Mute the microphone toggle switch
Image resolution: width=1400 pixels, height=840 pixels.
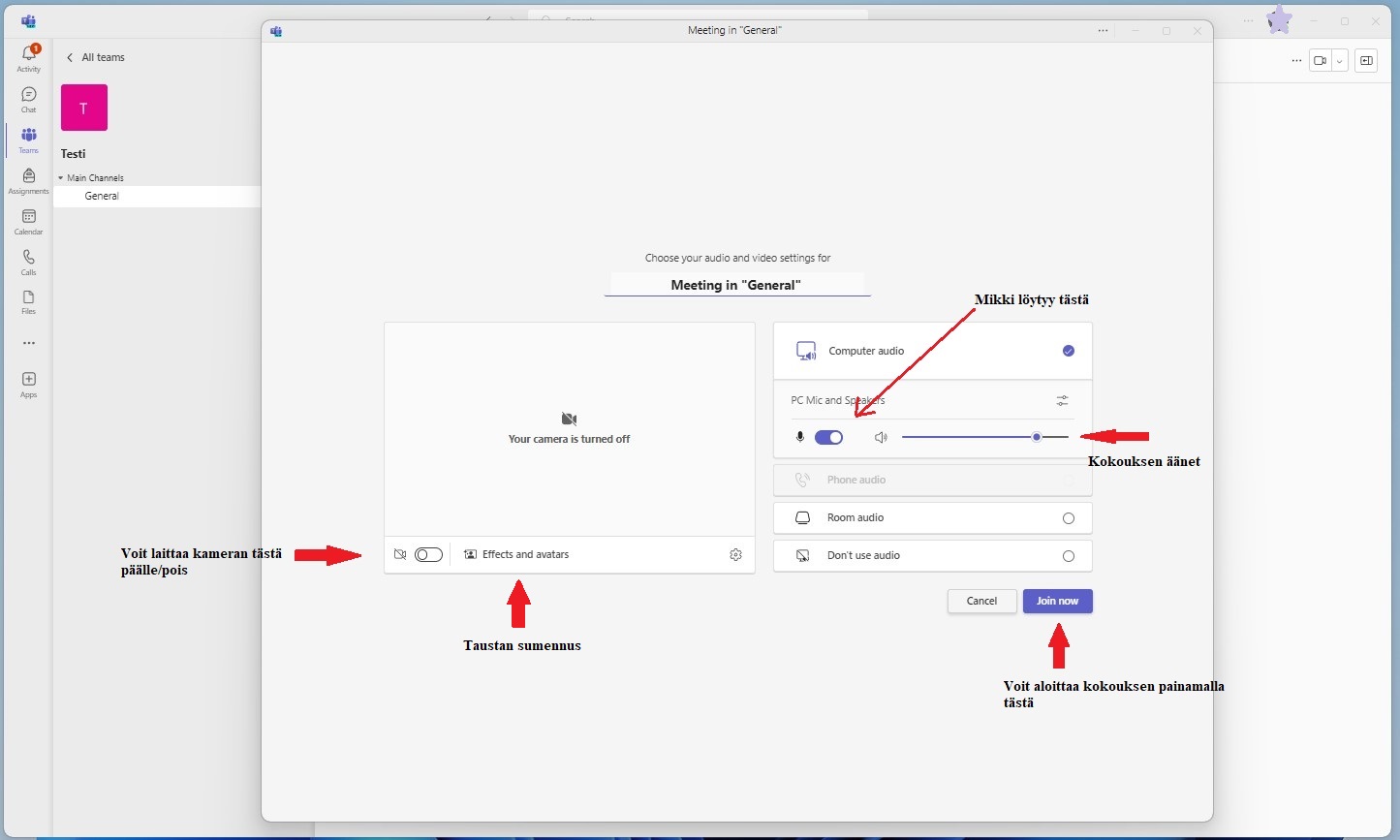tap(828, 438)
